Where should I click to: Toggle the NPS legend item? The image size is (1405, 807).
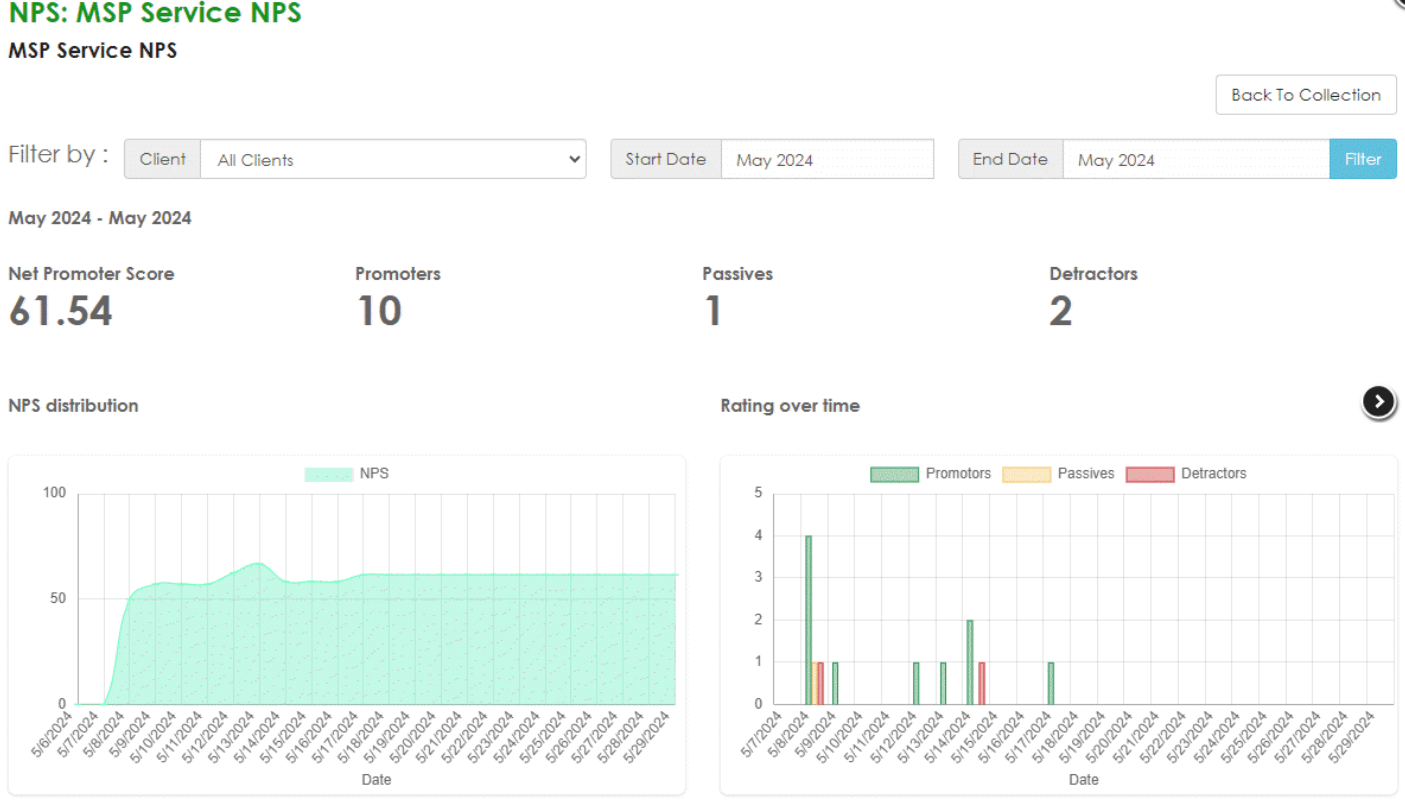point(329,474)
